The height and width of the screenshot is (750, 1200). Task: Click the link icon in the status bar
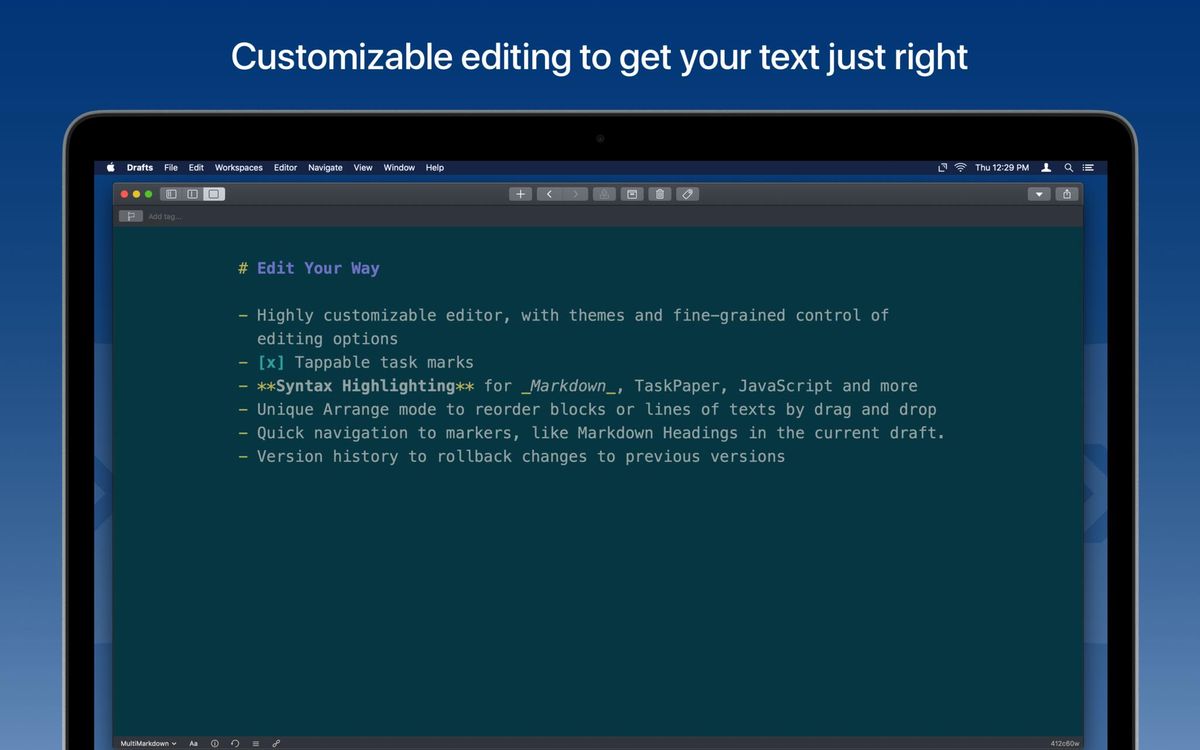(x=276, y=743)
